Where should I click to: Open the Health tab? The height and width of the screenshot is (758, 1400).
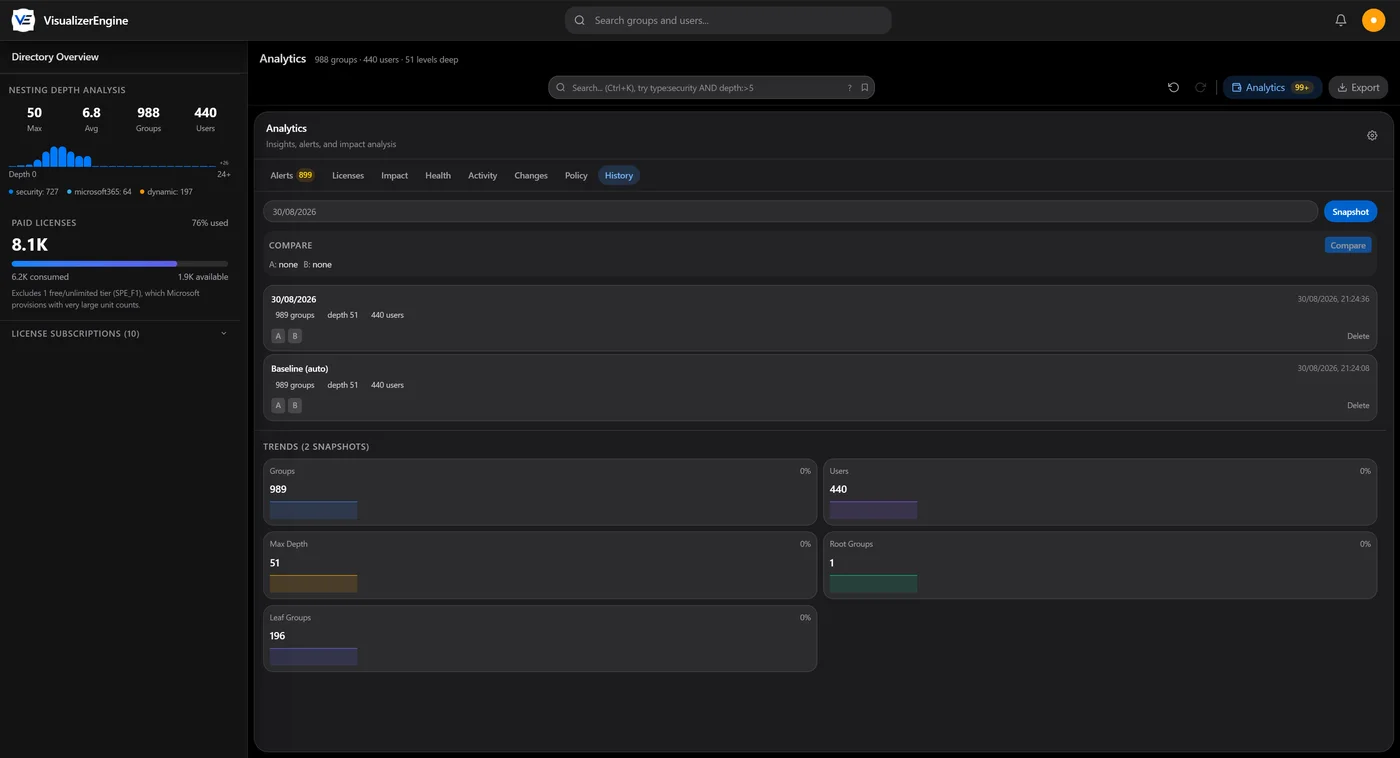click(438, 176)
